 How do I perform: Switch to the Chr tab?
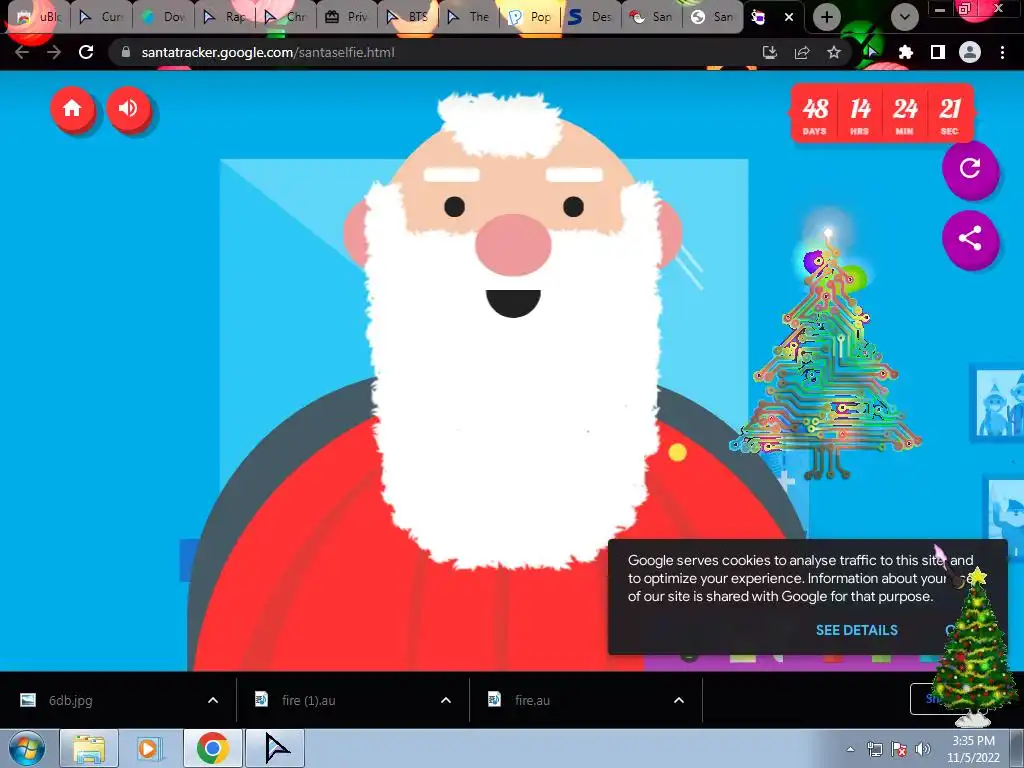coord(285,17)
